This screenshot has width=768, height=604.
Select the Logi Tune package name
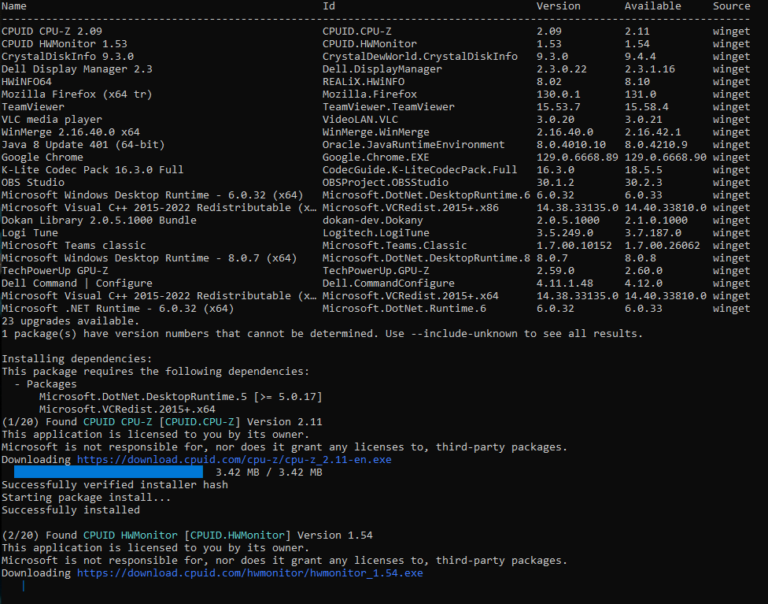pyautogui.click(x=29, y=232)
